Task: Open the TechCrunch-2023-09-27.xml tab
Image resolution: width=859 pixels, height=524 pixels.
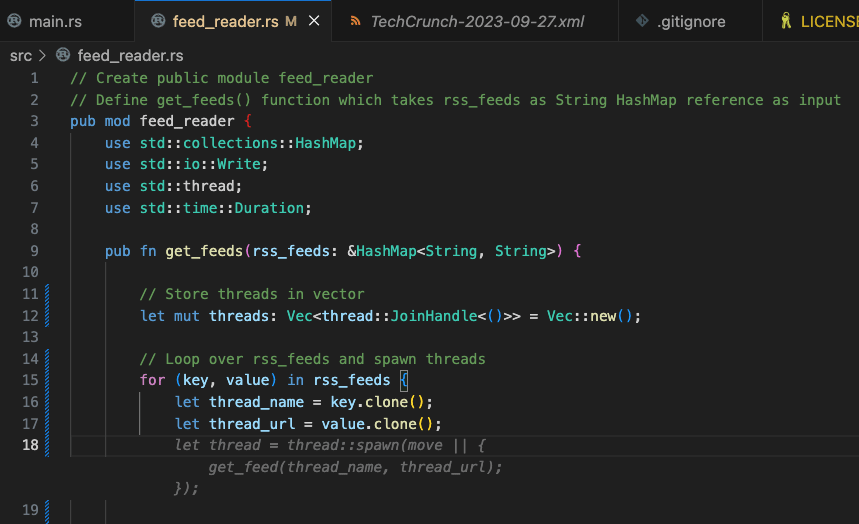Action: coord(474,21)
